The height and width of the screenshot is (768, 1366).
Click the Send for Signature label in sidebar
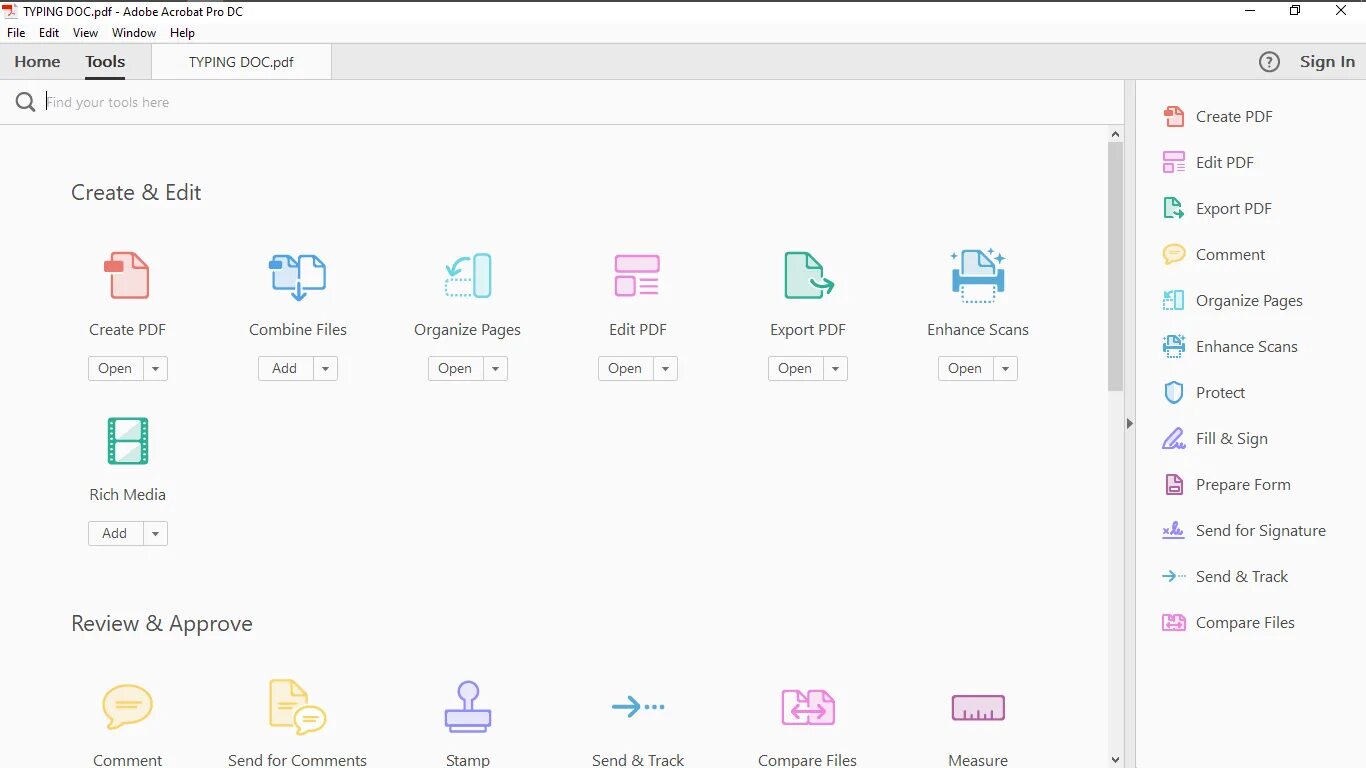(1261, 531)
